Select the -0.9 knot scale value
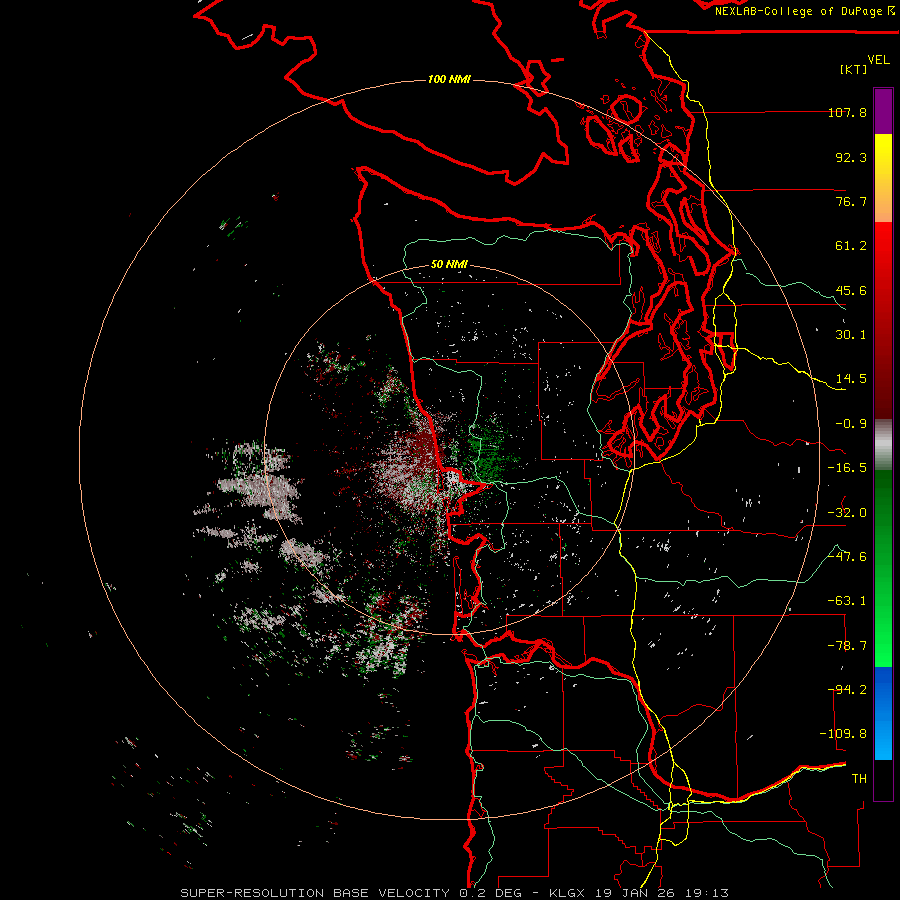This screenshot has width=900, height=900. 851,424
